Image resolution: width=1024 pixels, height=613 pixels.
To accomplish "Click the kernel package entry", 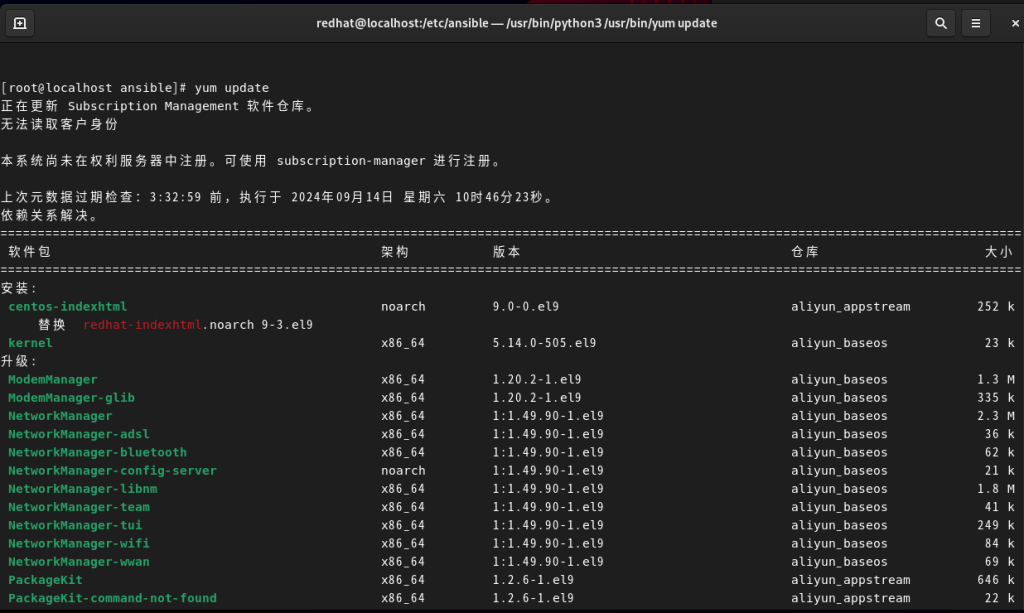I will click(x=30, y=343).
